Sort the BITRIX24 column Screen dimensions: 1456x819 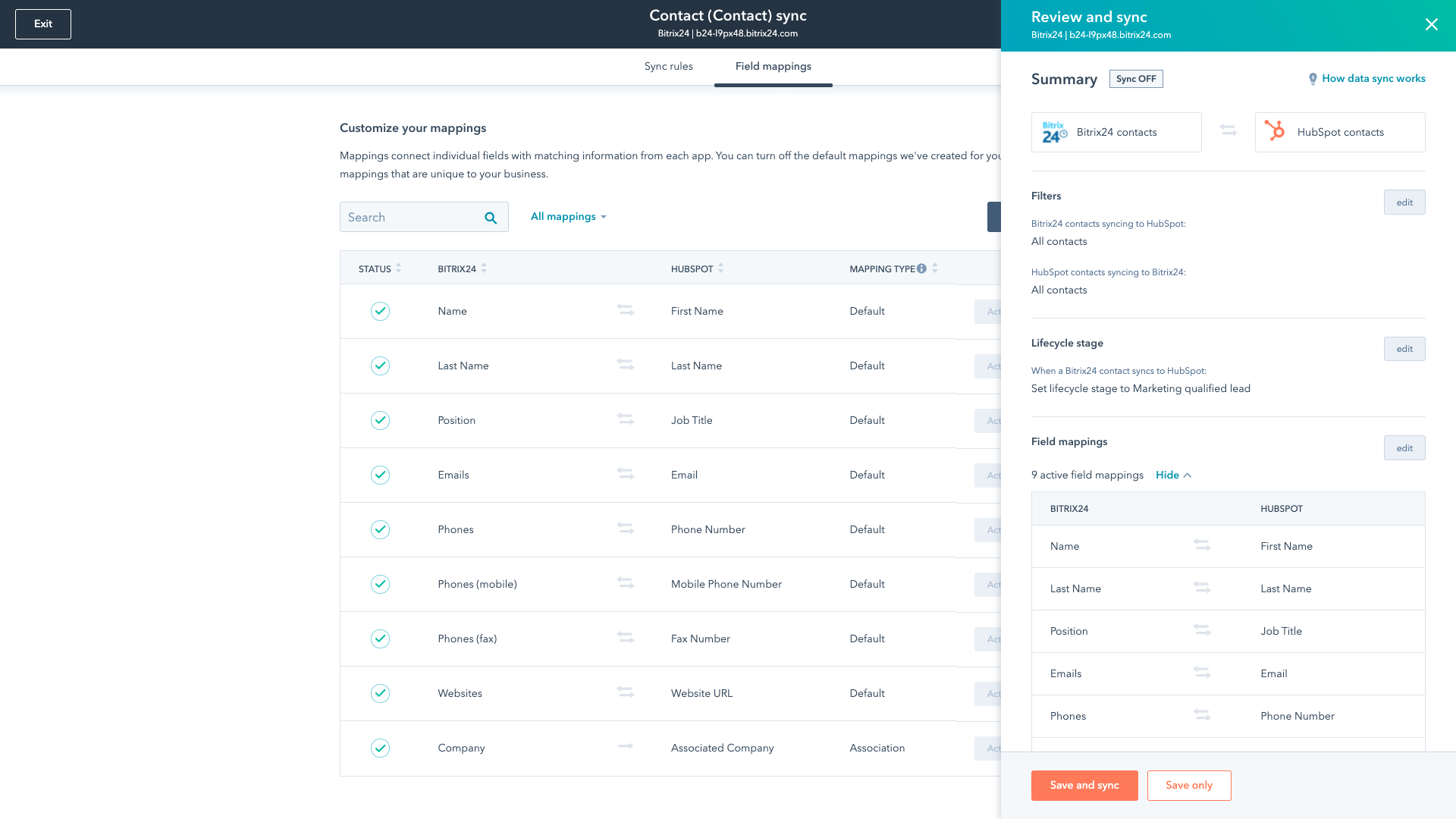pyautogui.click(x=483, y=268)
